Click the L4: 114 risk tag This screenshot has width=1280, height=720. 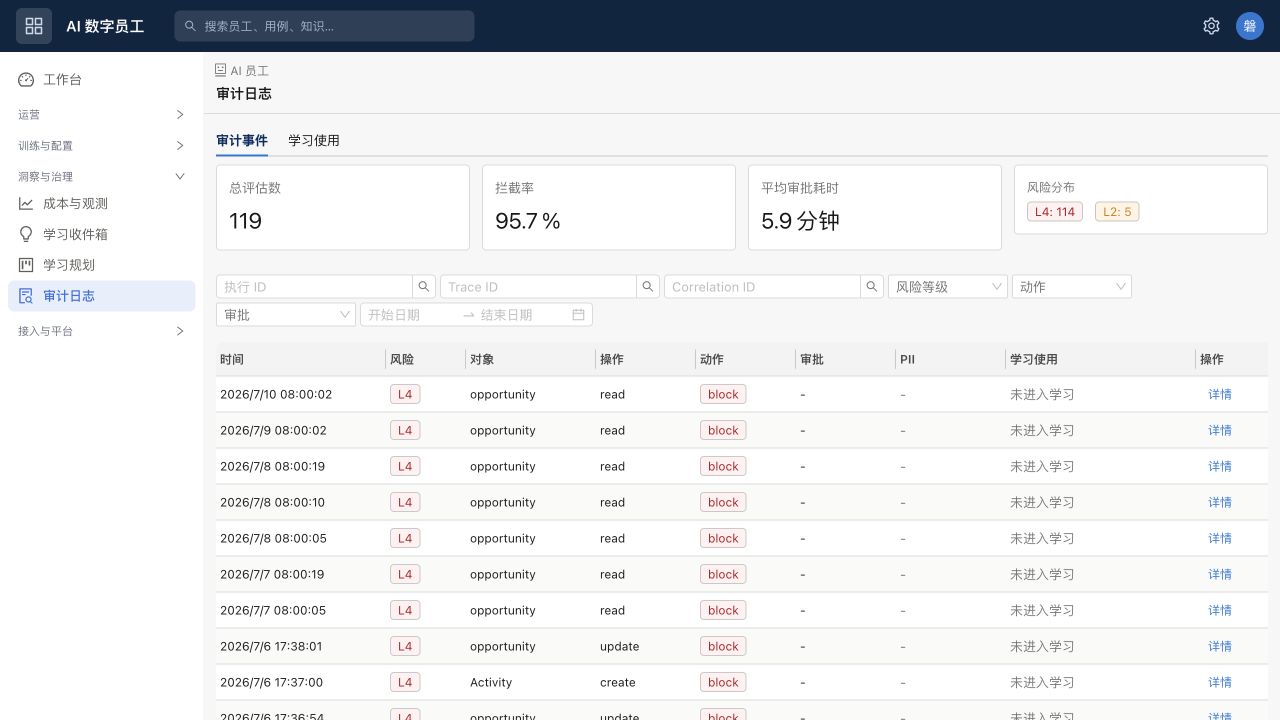click(x=1055, y=212)
